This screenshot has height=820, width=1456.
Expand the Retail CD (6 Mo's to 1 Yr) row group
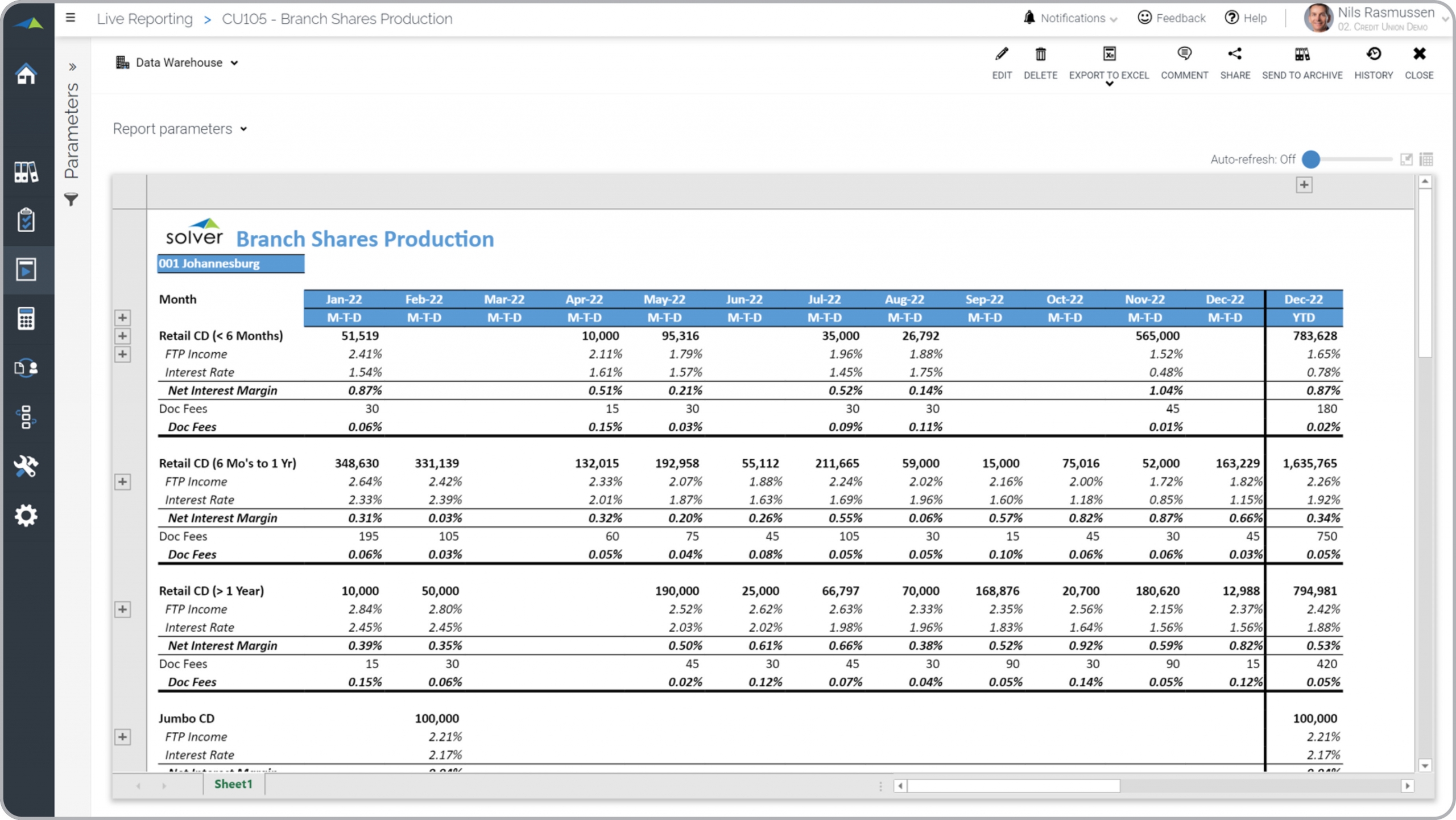[x=122, y=482]
